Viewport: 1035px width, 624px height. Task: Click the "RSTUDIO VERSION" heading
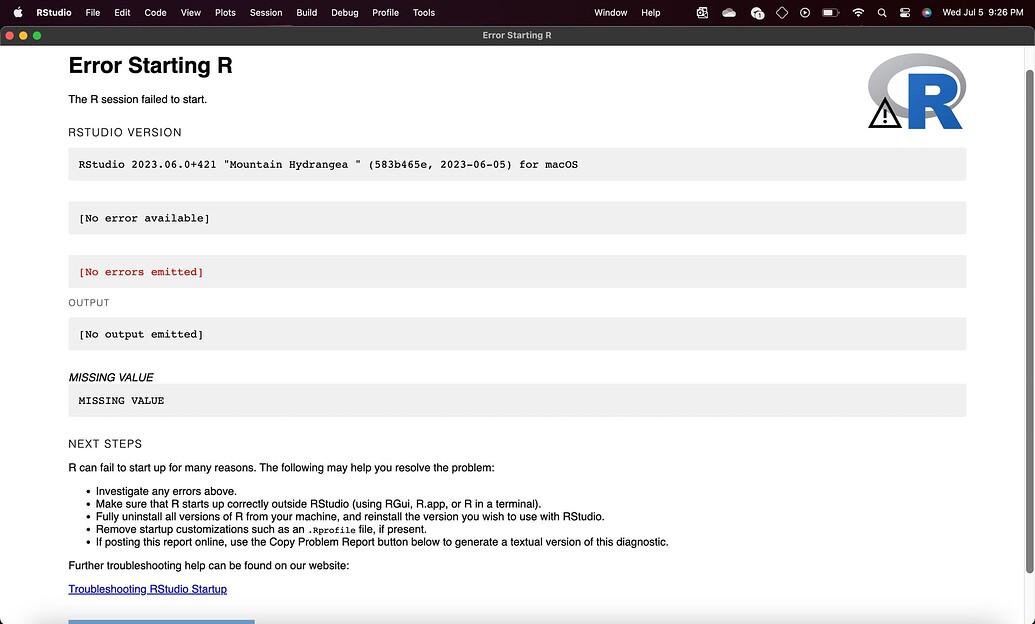pyautogui.click(x=125, y=133)
